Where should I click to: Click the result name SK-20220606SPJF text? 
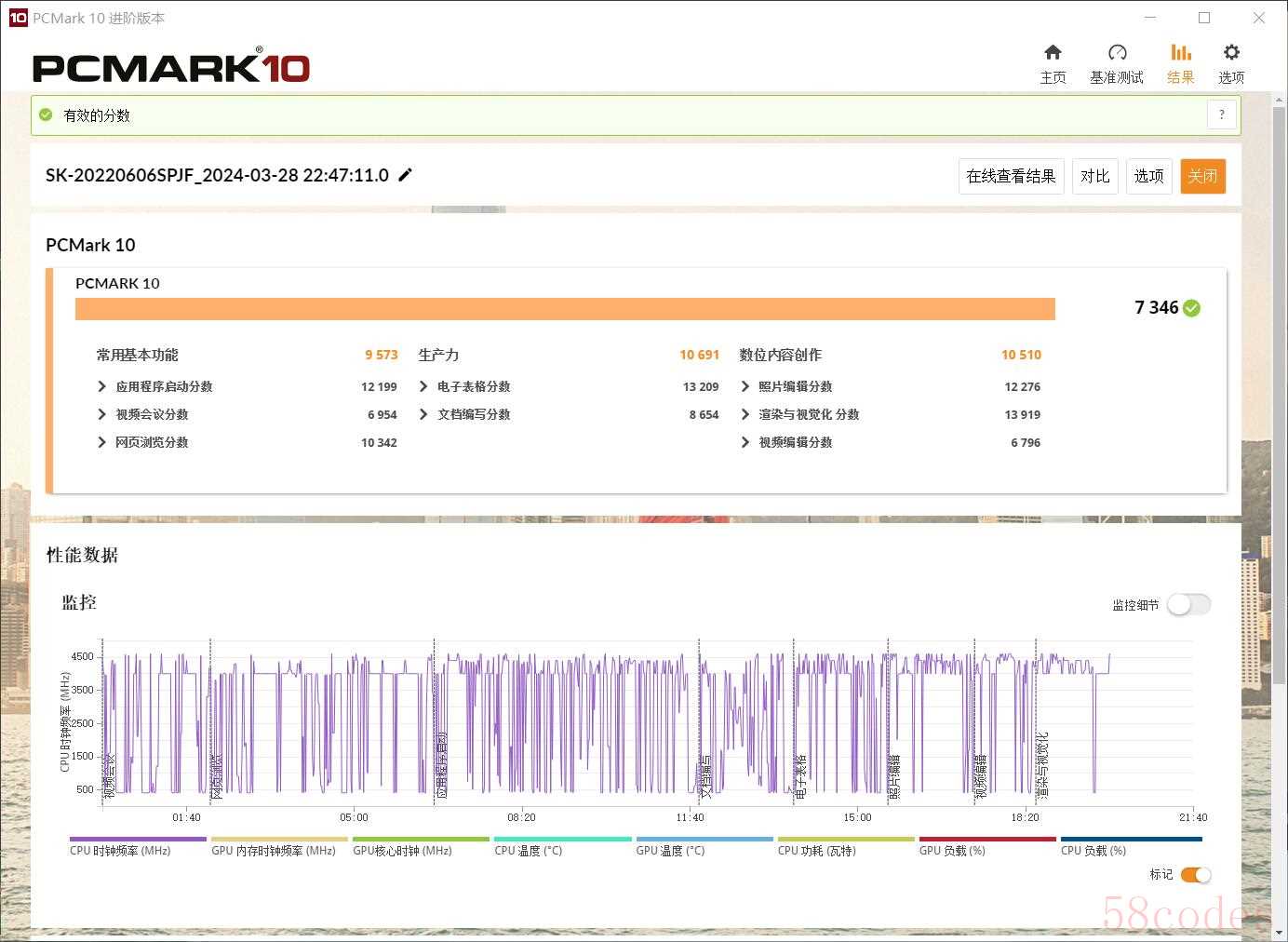coord(217,175)
